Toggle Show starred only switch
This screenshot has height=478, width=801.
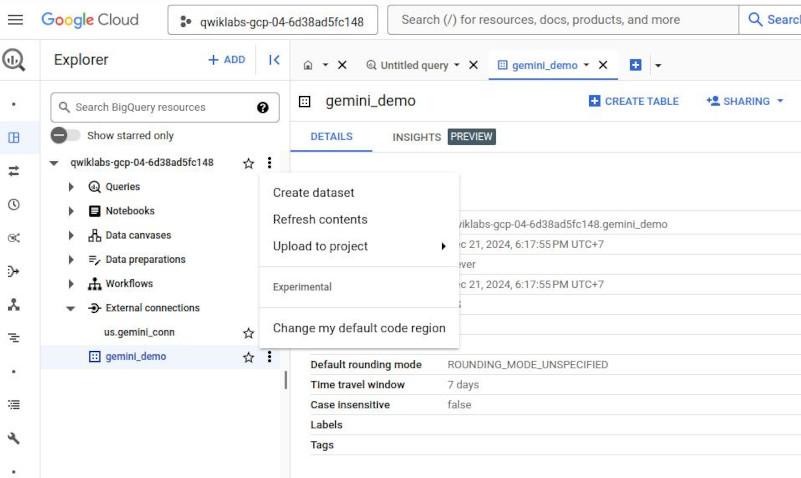pyautogui.click(x=65, y=135)
